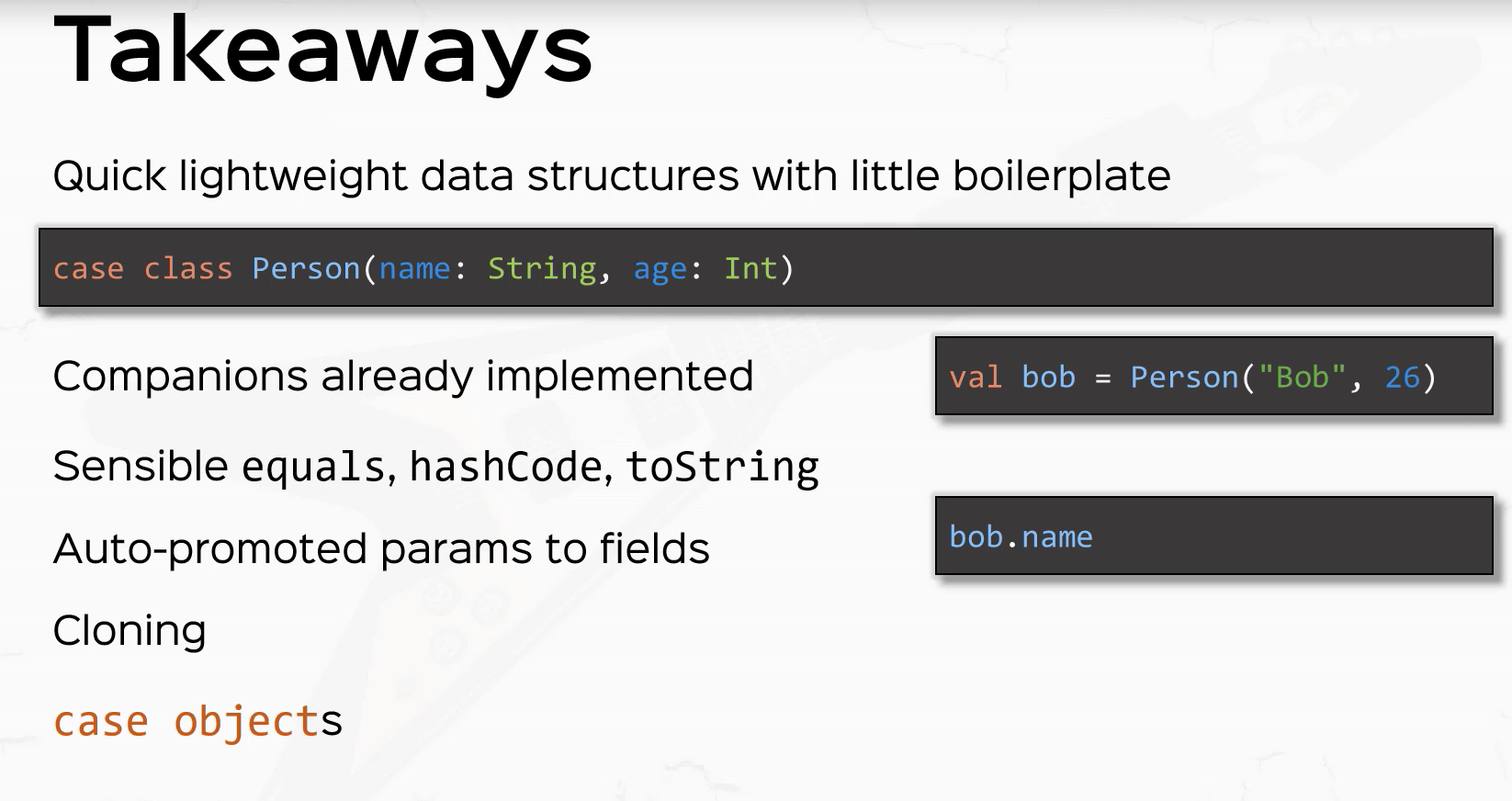Click the 'Quick lightweight data structures' line

point(612,175)
